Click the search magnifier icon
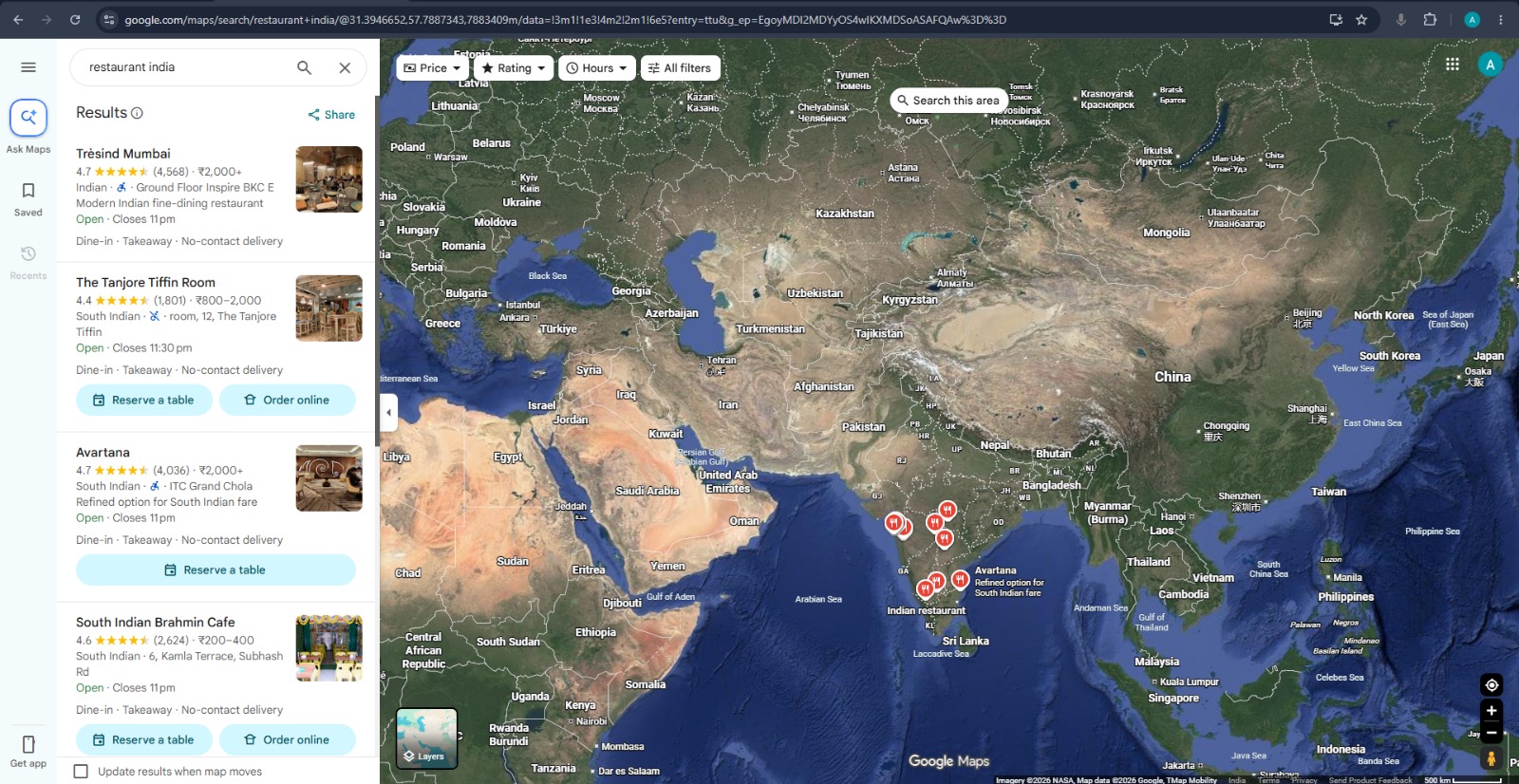Image resolution: width=1519 pixels, height=784 pixels. coord(304,67)
